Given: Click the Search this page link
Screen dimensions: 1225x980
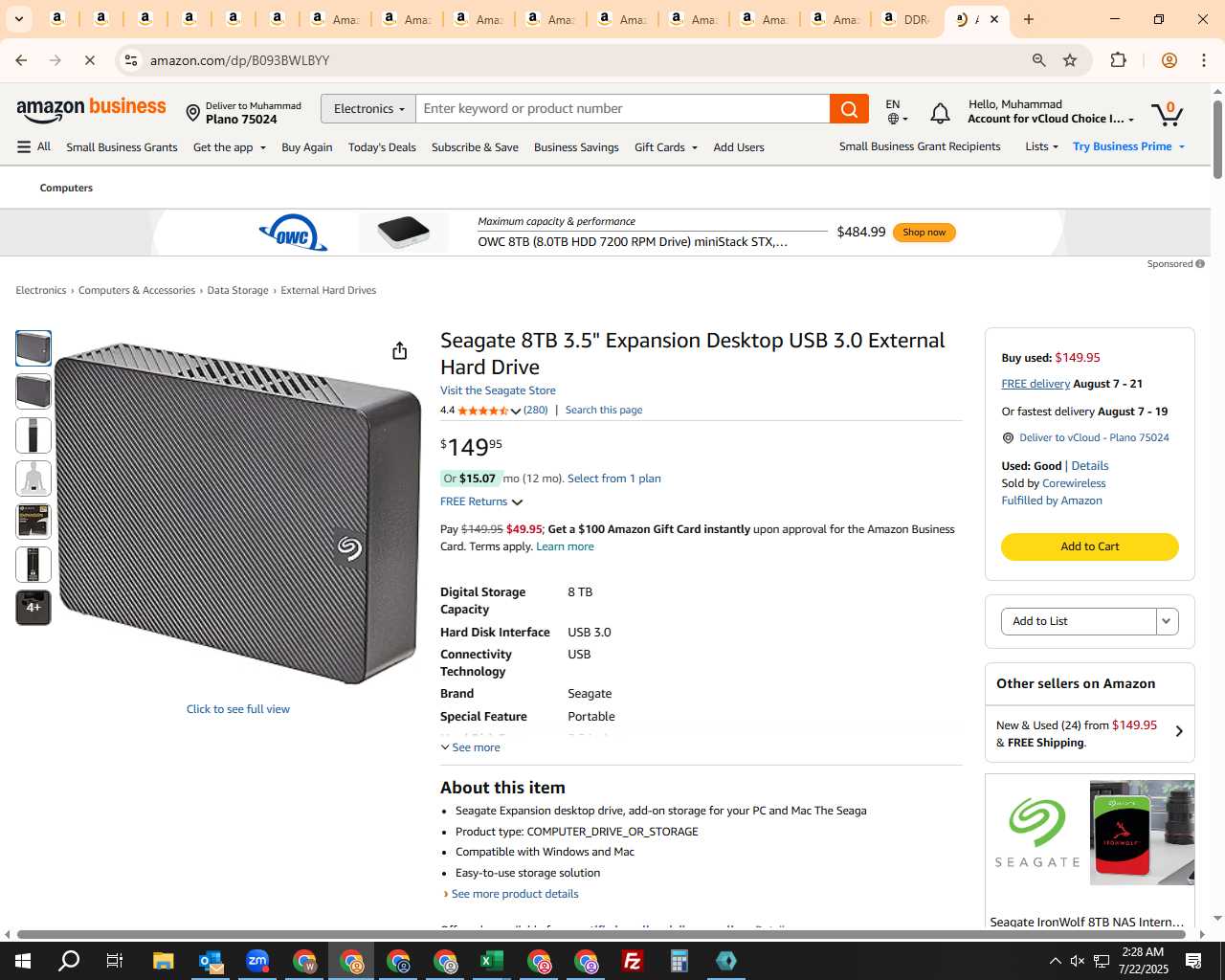Looking at the screenshot, I should (604, 410).
